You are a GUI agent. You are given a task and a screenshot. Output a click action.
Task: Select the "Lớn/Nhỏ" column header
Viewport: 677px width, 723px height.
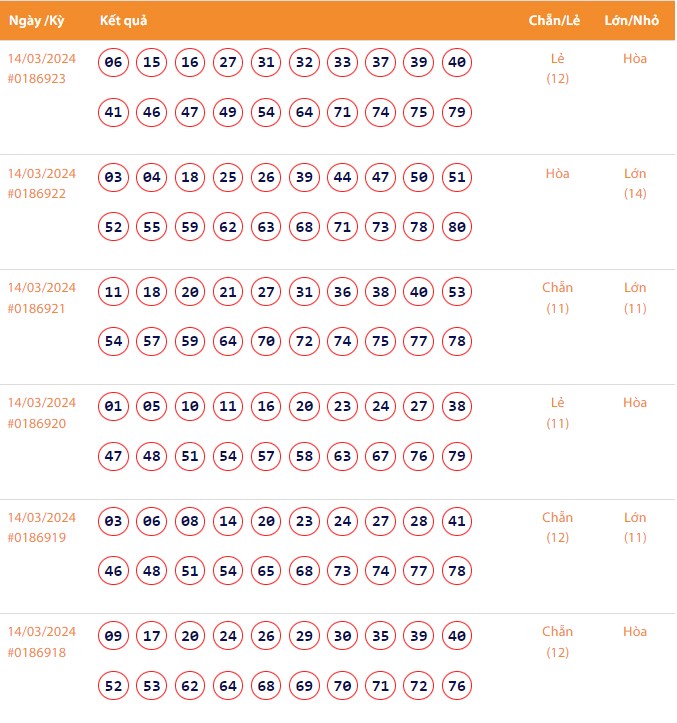click(634, 21)
